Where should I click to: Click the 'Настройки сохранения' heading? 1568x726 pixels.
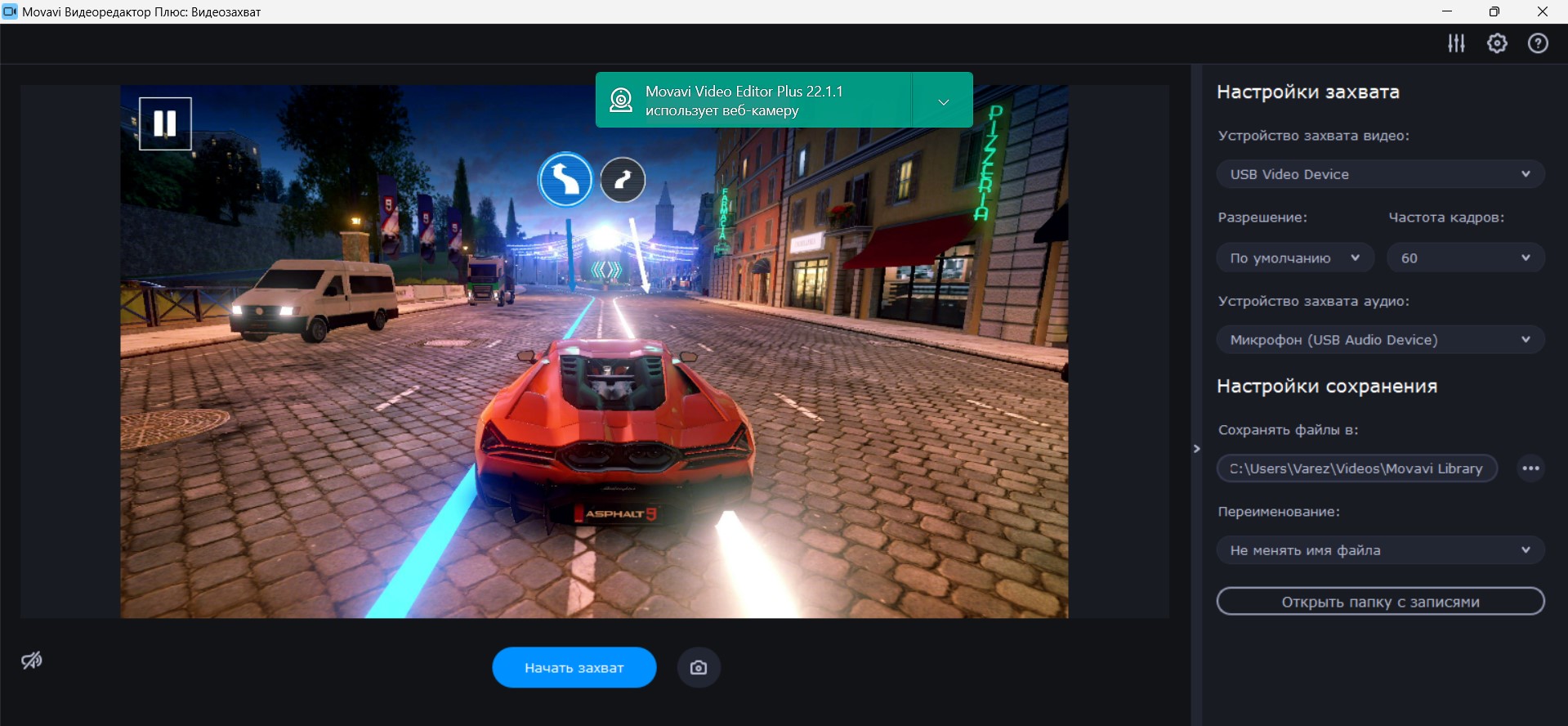tap(1326, 386)
